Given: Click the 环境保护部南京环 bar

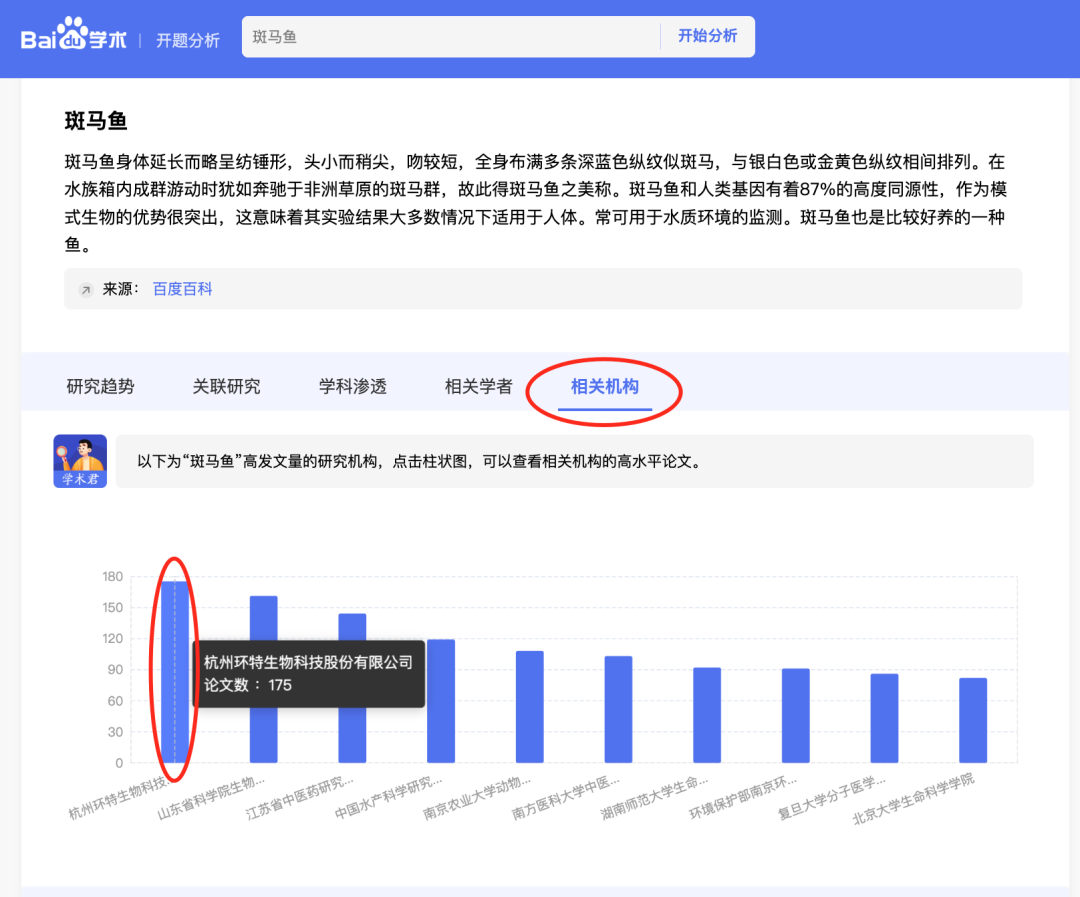Looking at the screenshot, I should click(796, 716).
